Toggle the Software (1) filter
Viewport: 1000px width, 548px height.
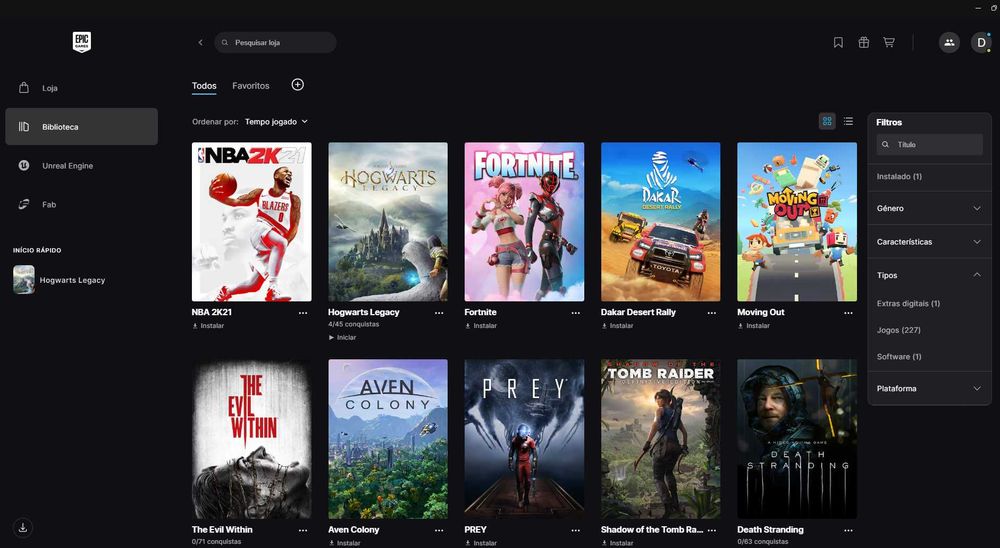coord(899,357)
